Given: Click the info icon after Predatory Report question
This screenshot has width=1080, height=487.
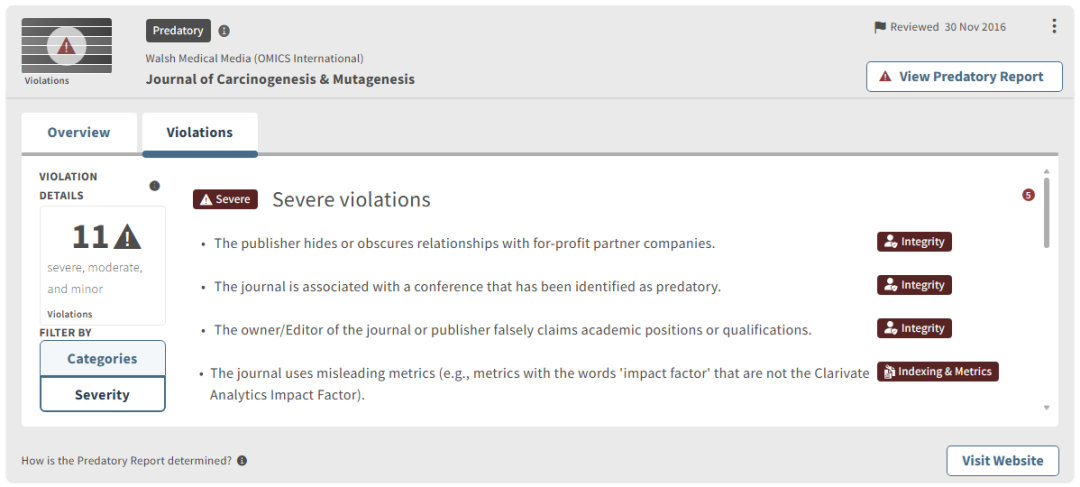Looking at the screenshot, I should point(242,461).
